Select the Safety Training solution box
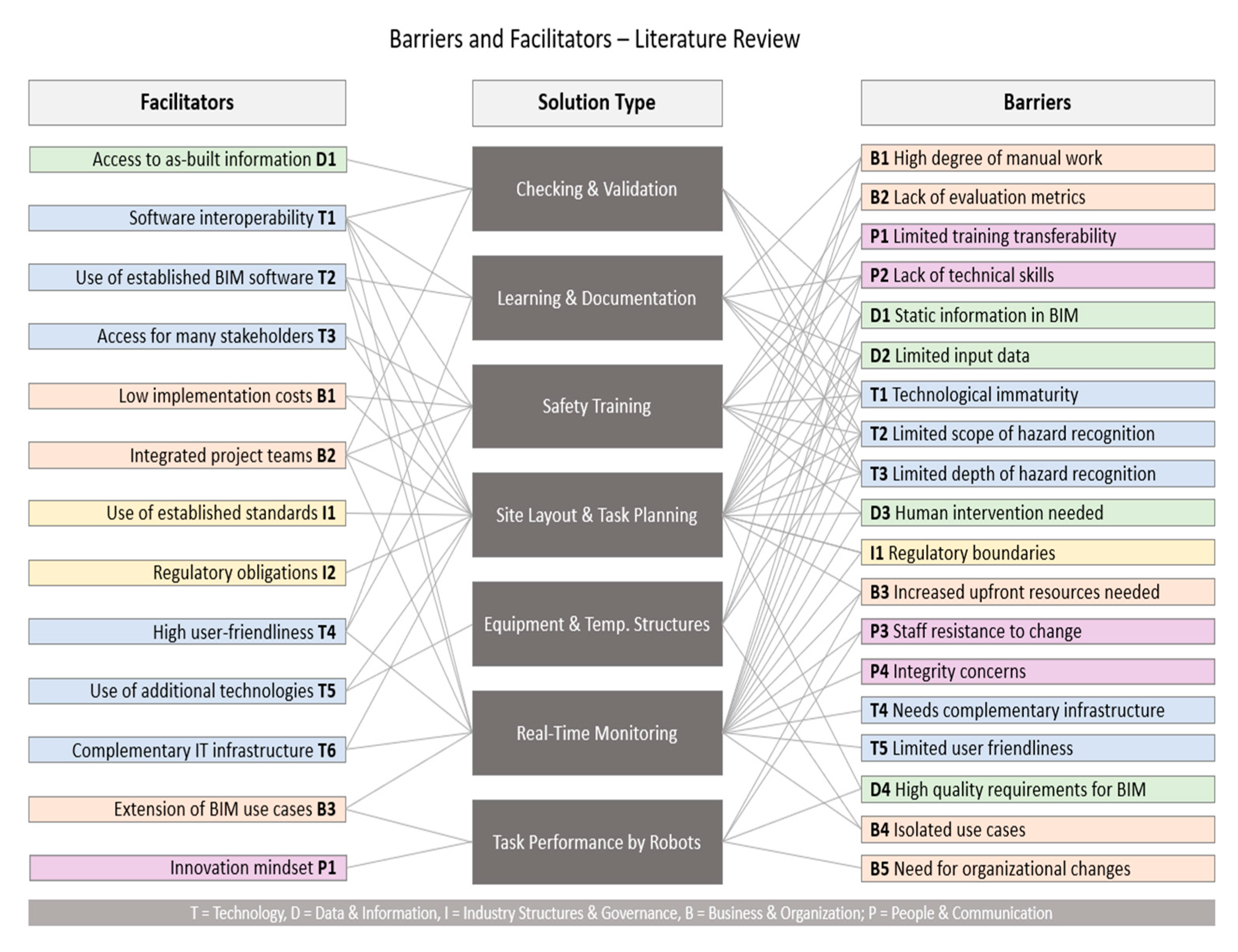 pos(597,406)
